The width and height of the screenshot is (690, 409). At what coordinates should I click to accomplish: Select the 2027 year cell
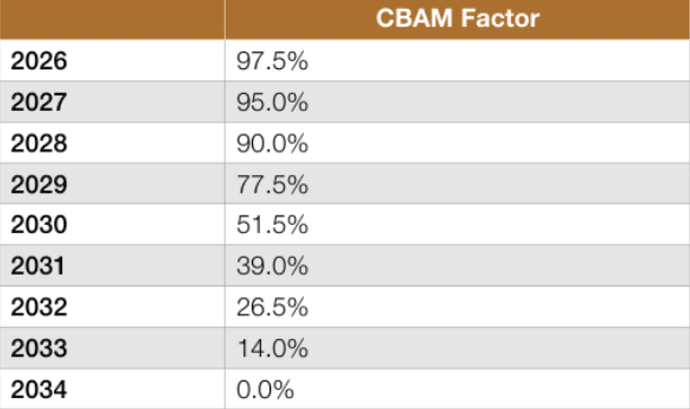[x=39, y=102]
